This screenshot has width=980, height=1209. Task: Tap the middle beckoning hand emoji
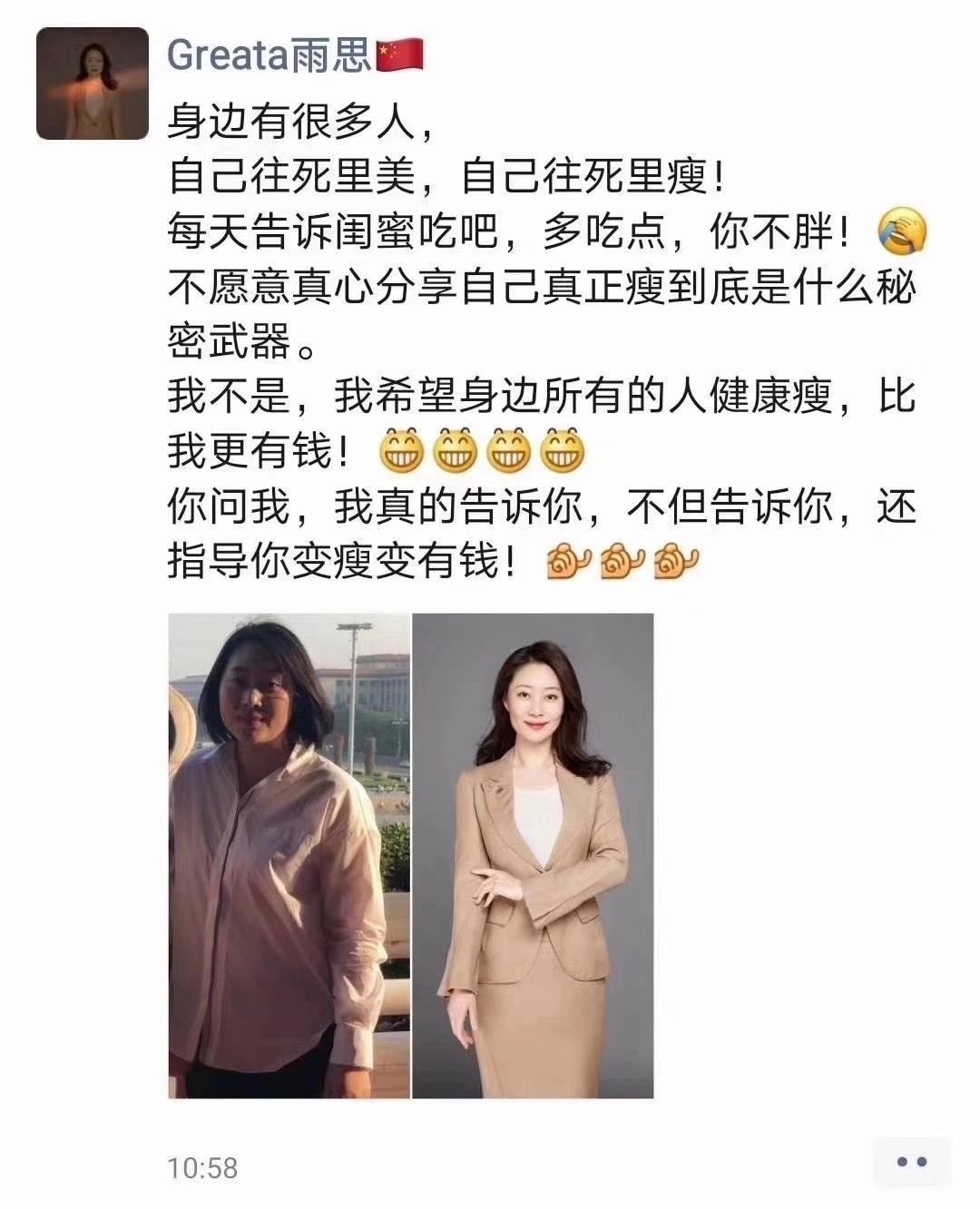622,561
